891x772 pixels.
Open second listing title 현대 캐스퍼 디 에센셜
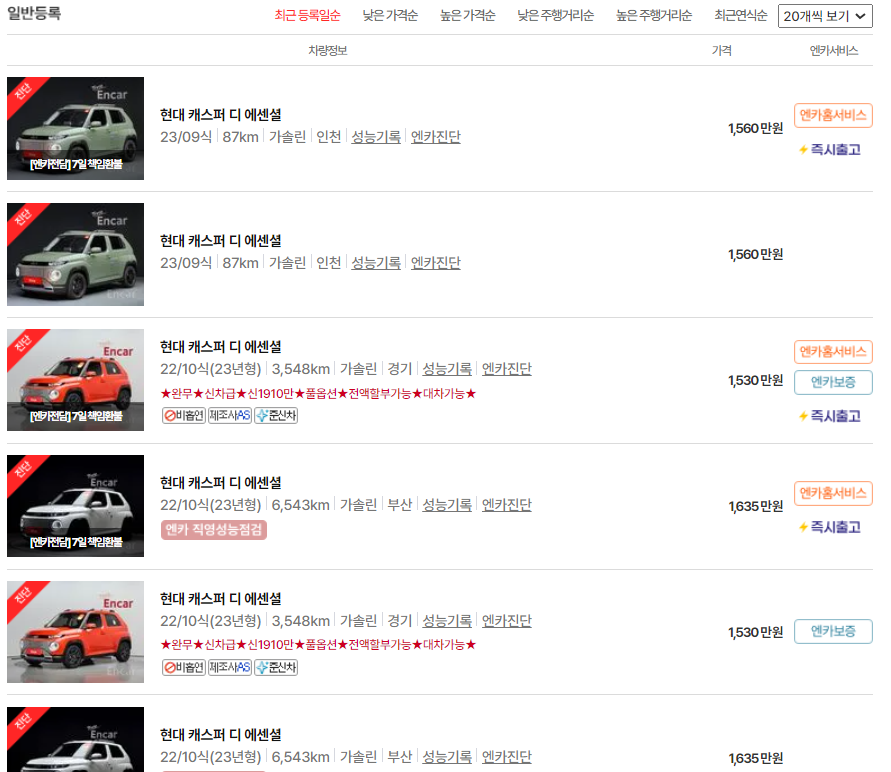tap(220, 241)
